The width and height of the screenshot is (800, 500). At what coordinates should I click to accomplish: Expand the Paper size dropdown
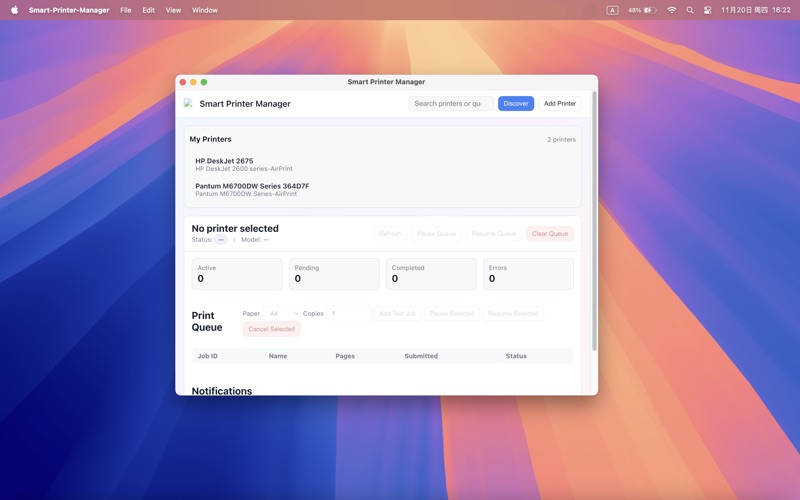point(283,314)
